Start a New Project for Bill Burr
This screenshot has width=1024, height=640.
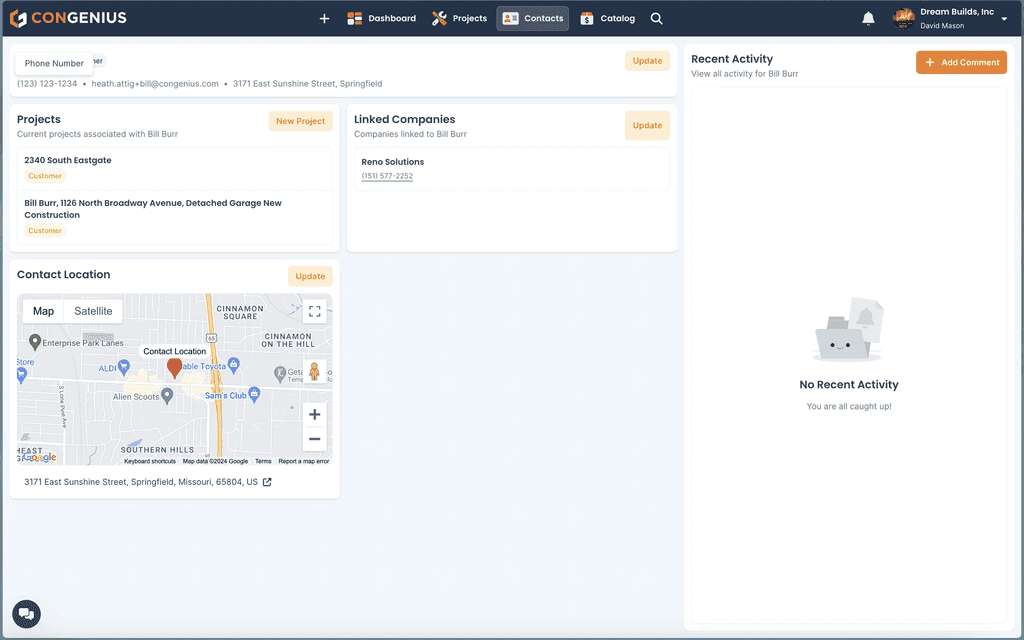[x=300, y=120]
